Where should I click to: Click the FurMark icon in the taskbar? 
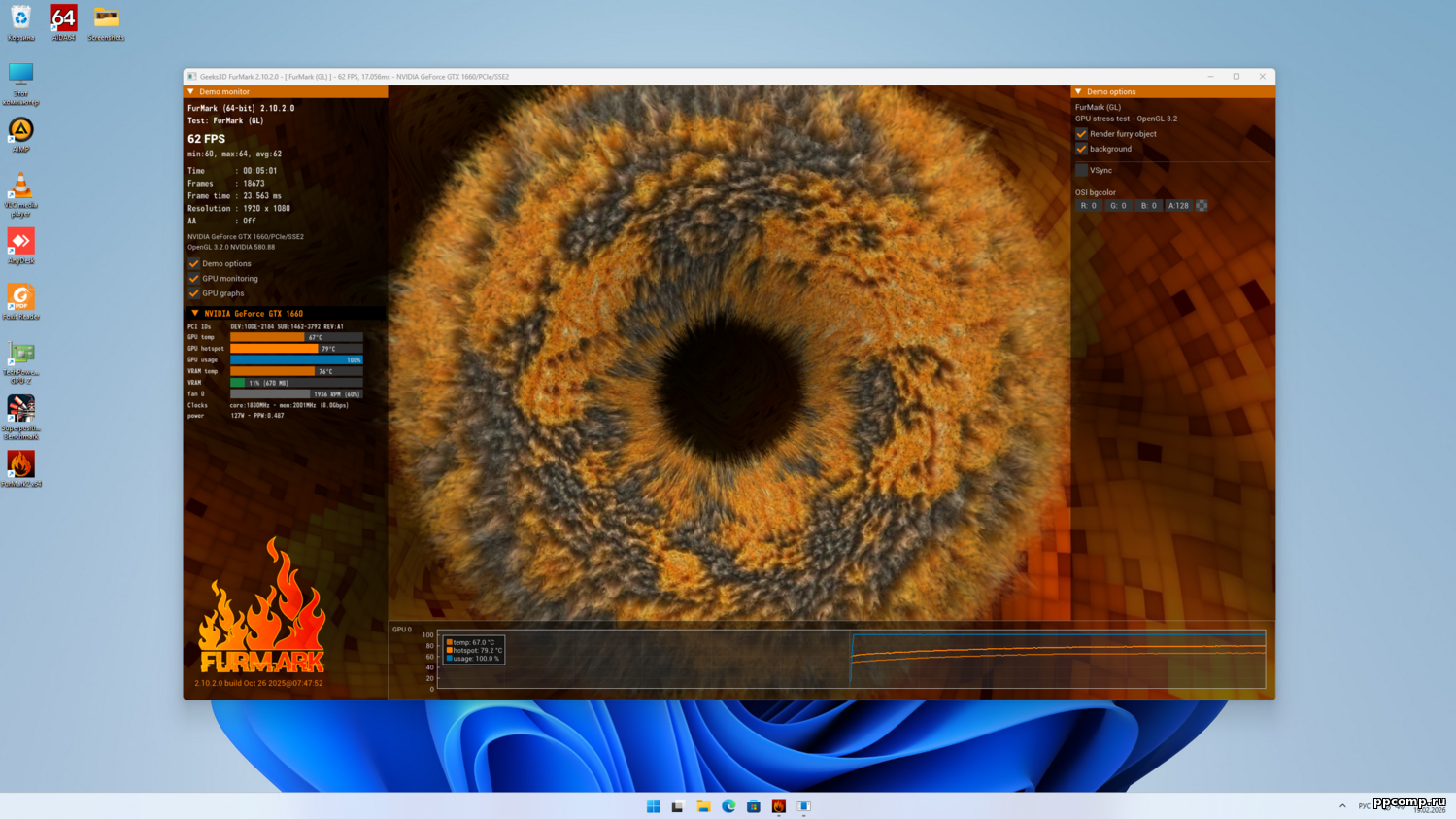(x=778, y=806)
